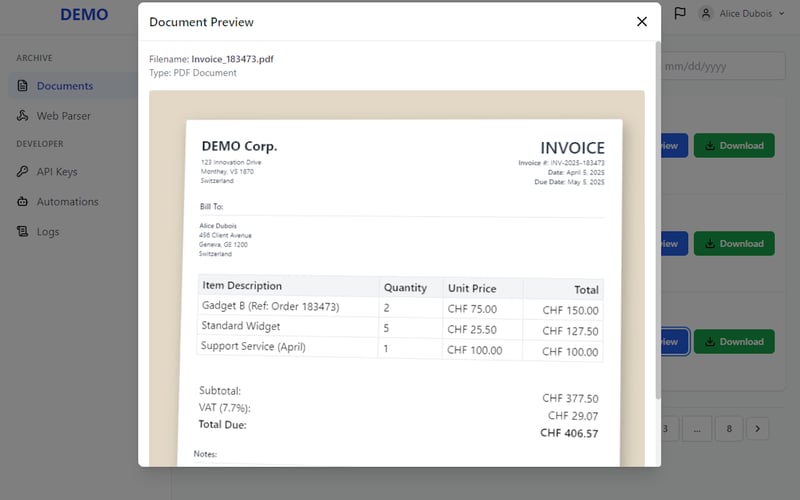Click the first row's Preview button
This screenshot has width=800, height=500.
[674, 145]
